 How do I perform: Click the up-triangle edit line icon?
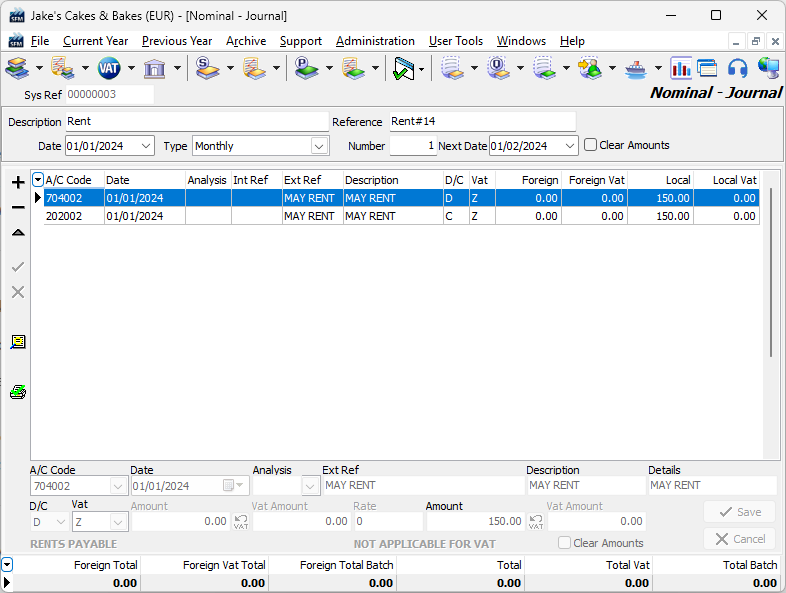[x=18, y=232]
